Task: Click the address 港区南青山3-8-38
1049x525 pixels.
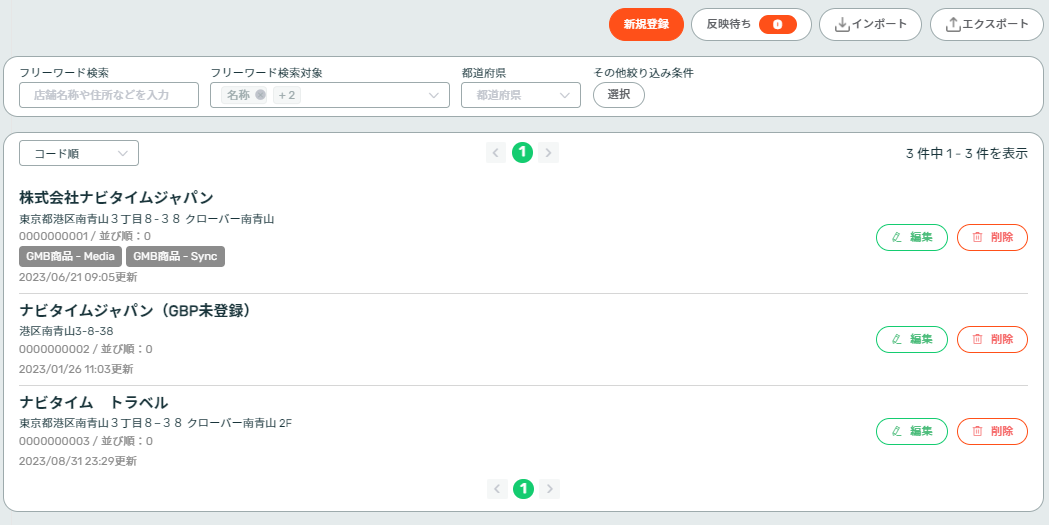Action: tap(66, 331)
